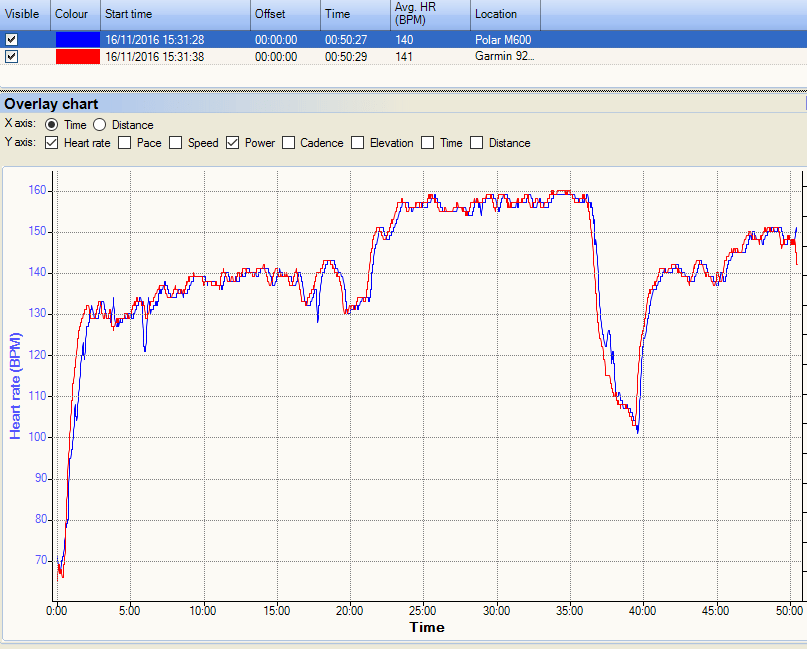Image resolution: width=807 pixels, height=649 pixels.
Task: Enable Pace Y axis checkbox
Action: click(125, 143)
